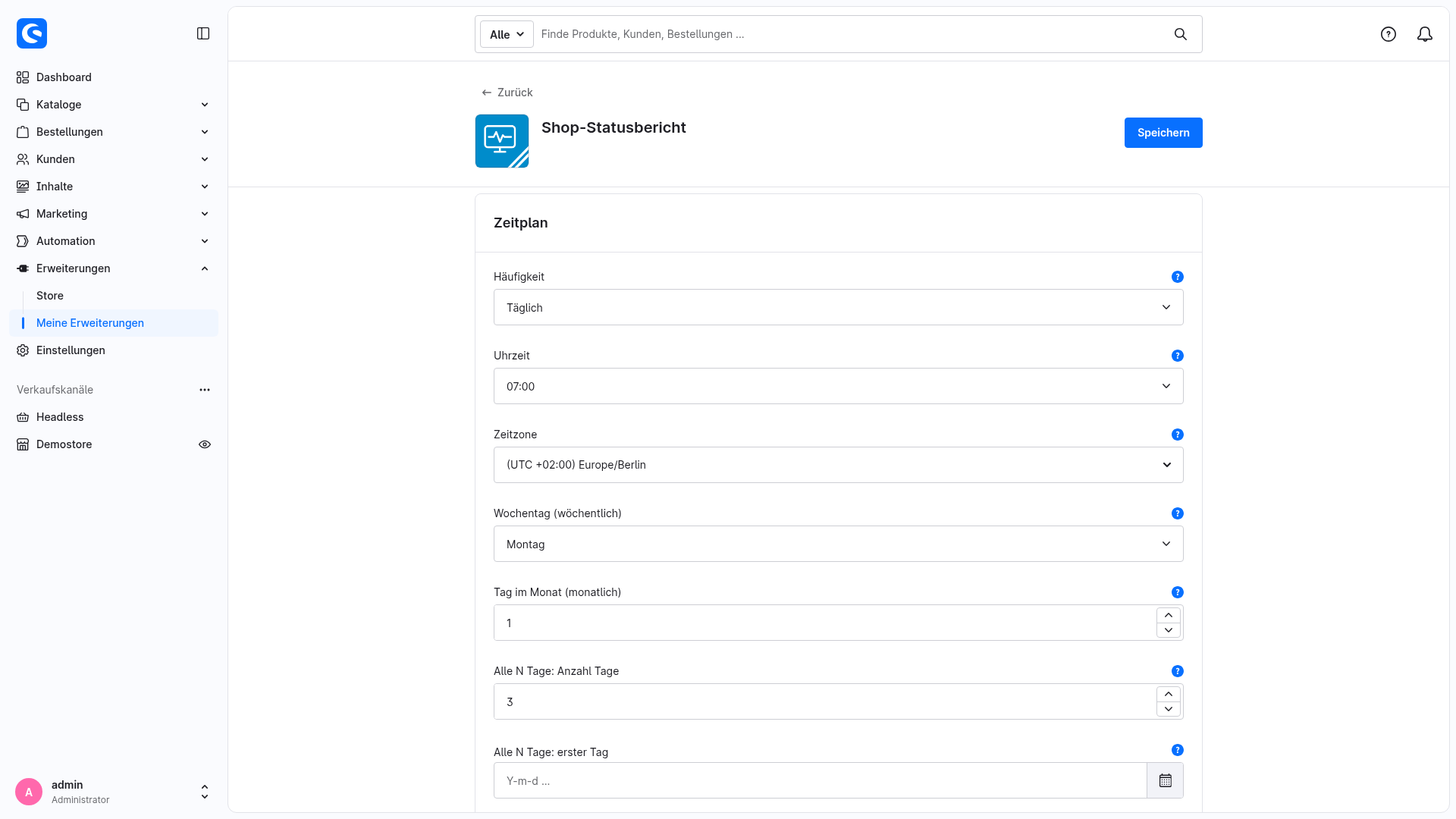Open the Headless sales channel
Image resolution: width=1456 pixels, height=819 pixels.
click(114, 417)
